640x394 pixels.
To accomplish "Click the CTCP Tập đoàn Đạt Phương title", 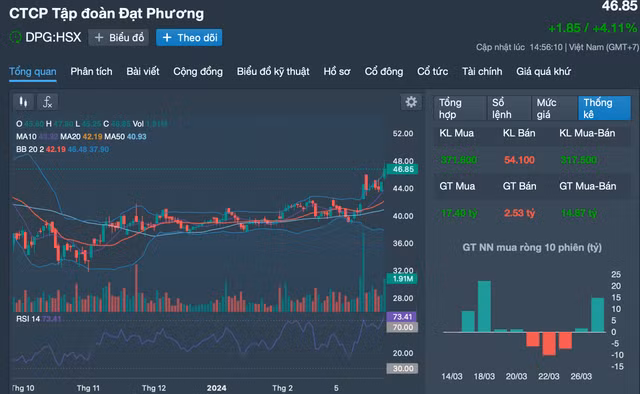I will pyautogui.click(x=107, y=13).
